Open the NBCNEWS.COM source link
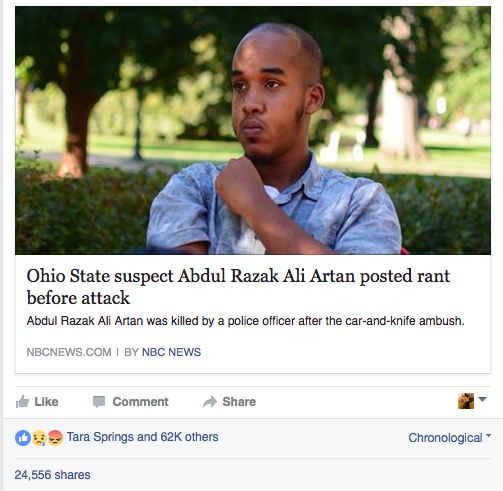503x491 pixels. 69,352
